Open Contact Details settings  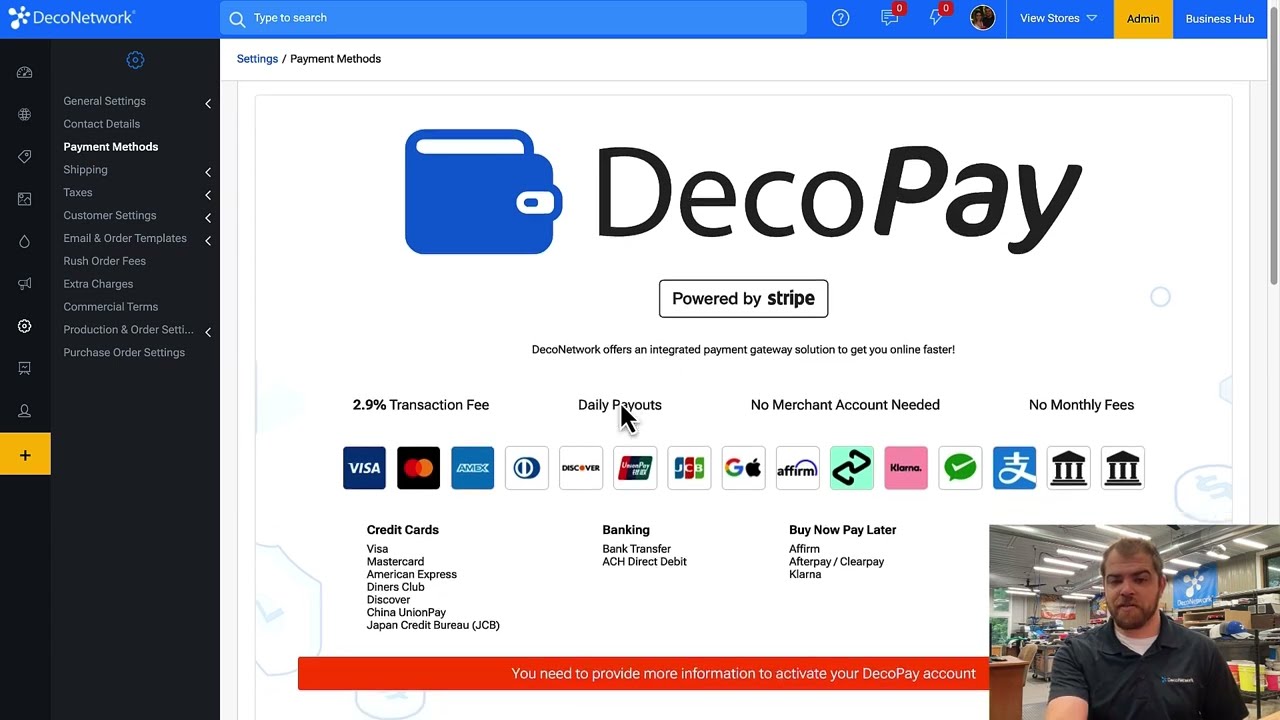point(101,124)
